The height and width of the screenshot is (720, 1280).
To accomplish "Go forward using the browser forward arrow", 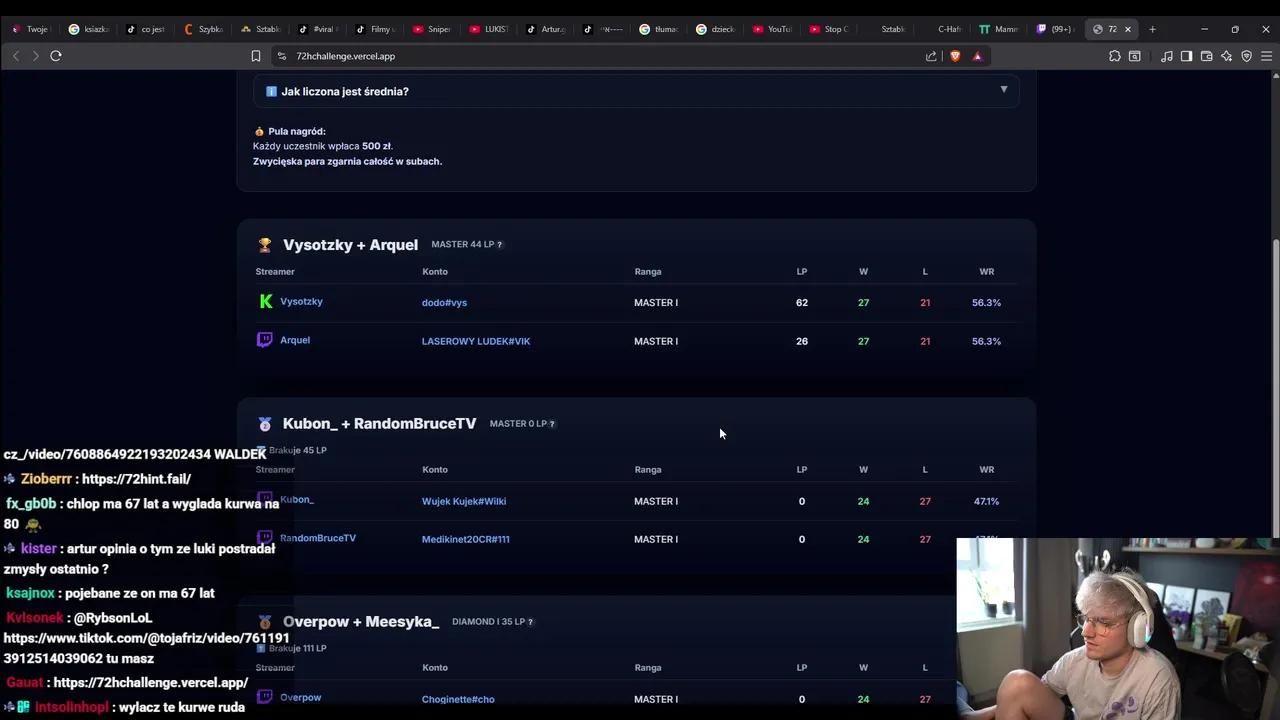I will (x=35, y=56).
